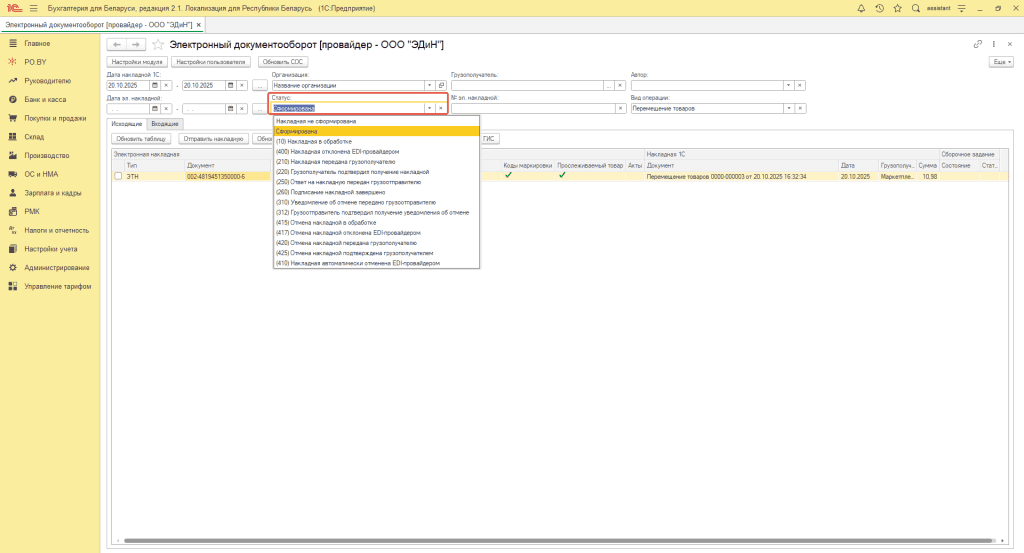Open the Вид операции dropdown
1024x553 pixels.
(788, 108)
